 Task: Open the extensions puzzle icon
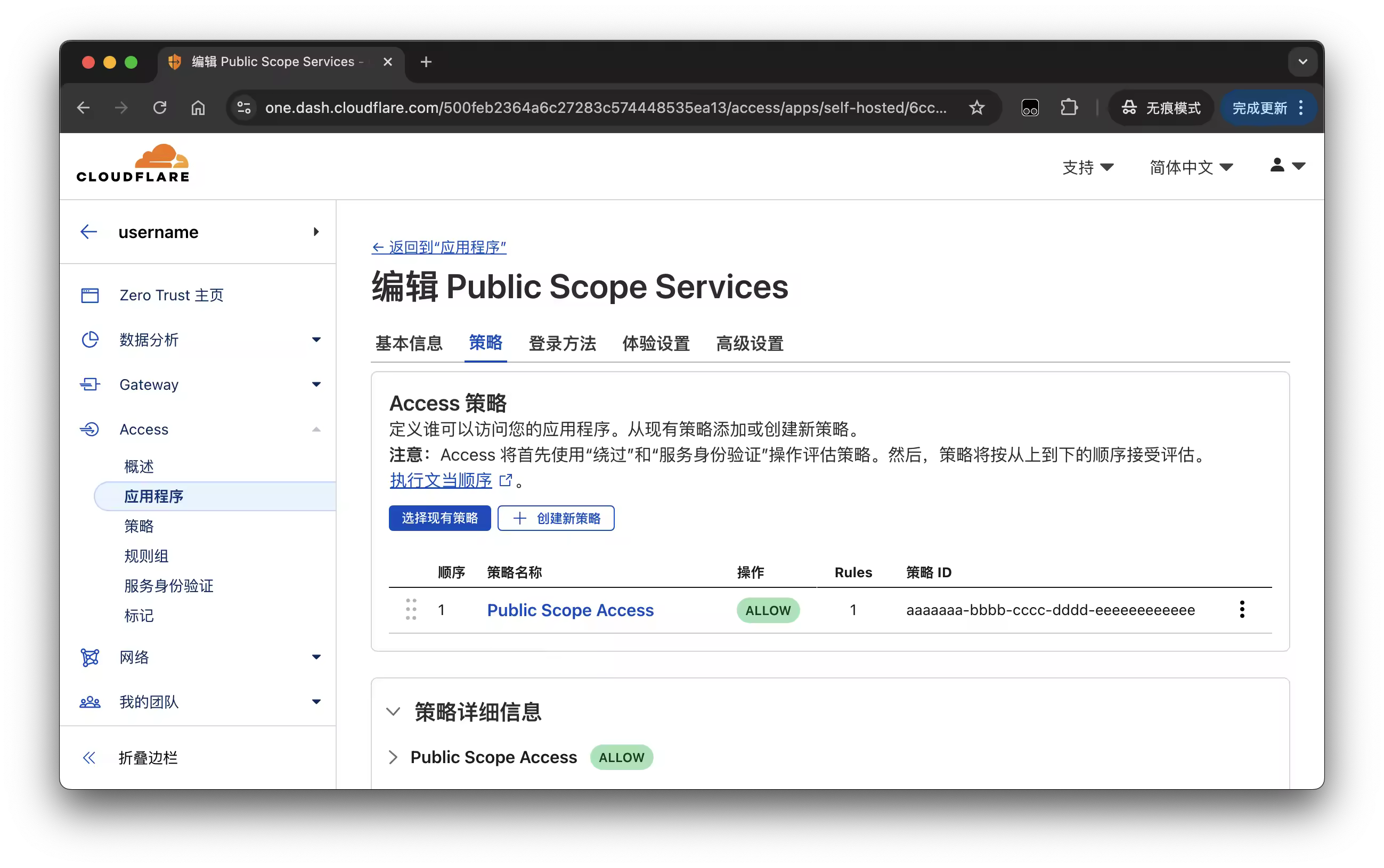coord(1069,108)
